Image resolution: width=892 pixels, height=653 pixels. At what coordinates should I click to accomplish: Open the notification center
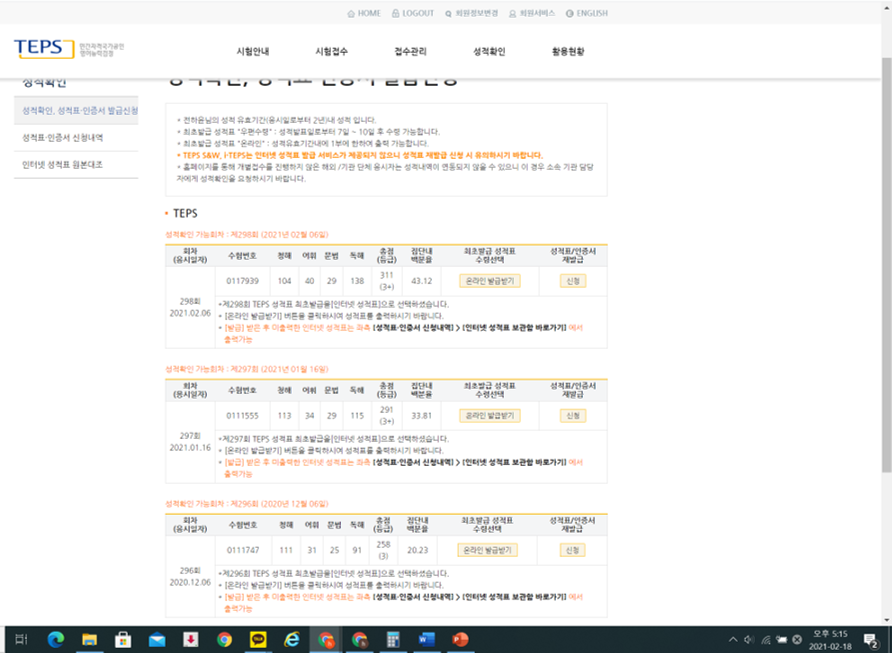(x=870, y=639)
